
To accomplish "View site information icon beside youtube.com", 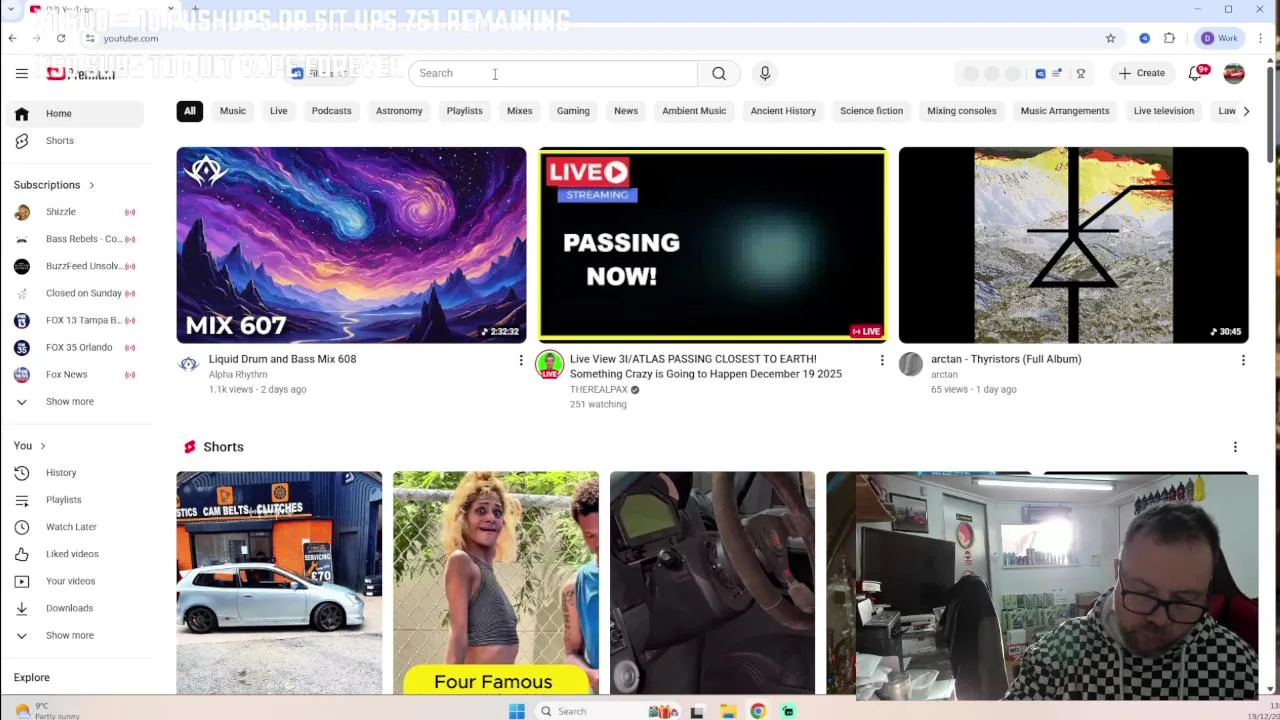I will [x=90, y=38].
